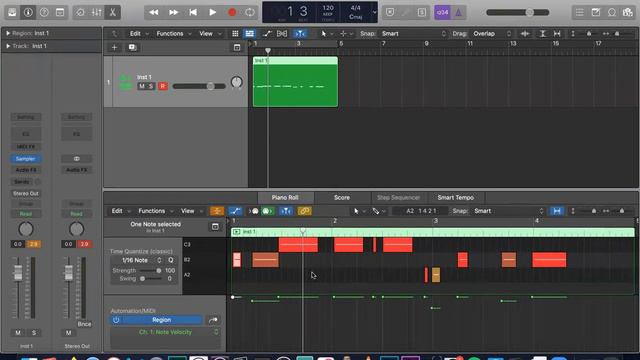
Task: Start playback with the Play button
Action: tap(212, 12)
